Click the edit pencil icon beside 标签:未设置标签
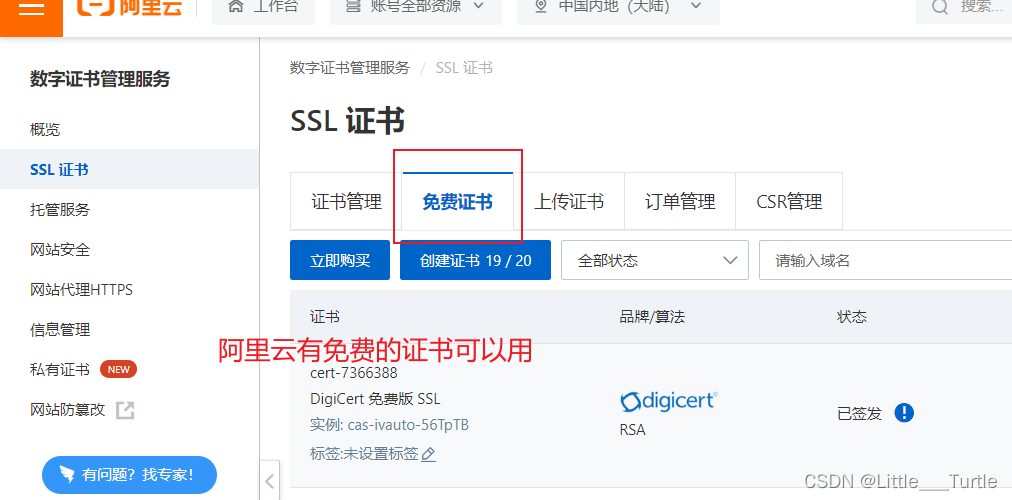 point(428,454)
